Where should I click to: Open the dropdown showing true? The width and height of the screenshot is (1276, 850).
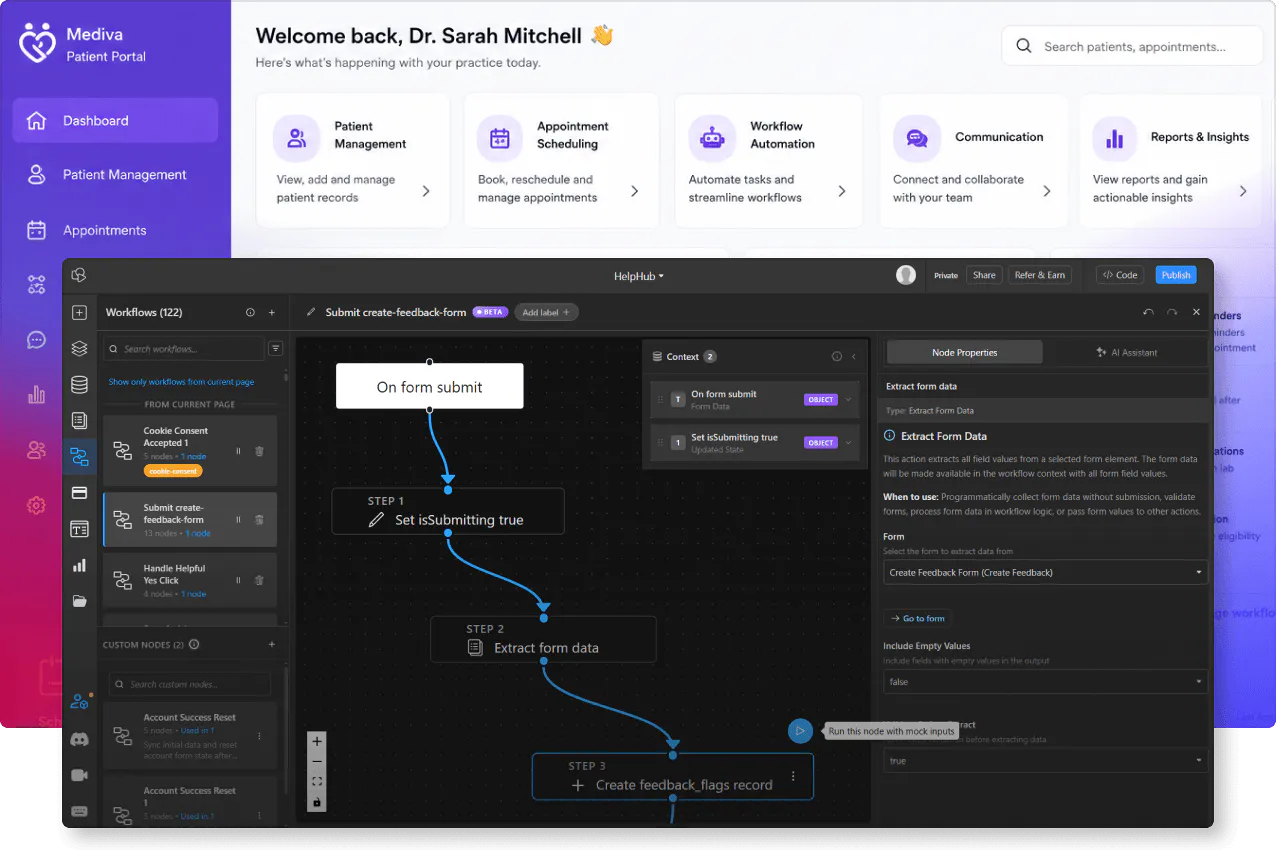coord(1045,761)
